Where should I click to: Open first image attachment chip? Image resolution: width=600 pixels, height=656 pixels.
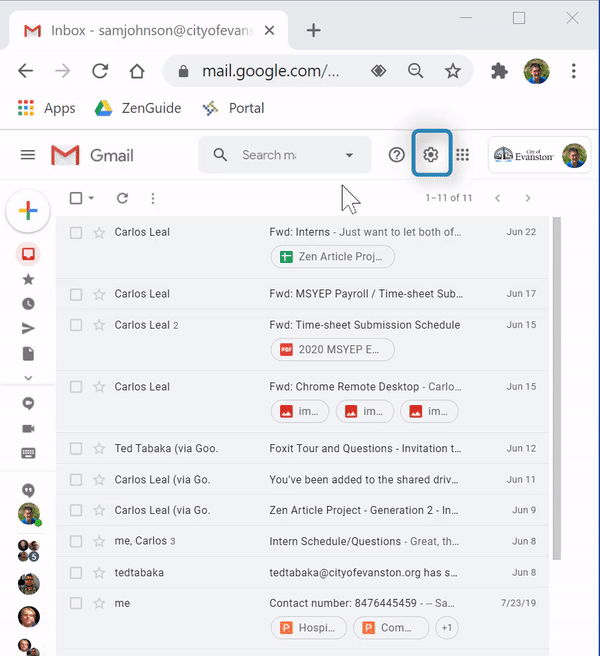(x=300, y=411)
